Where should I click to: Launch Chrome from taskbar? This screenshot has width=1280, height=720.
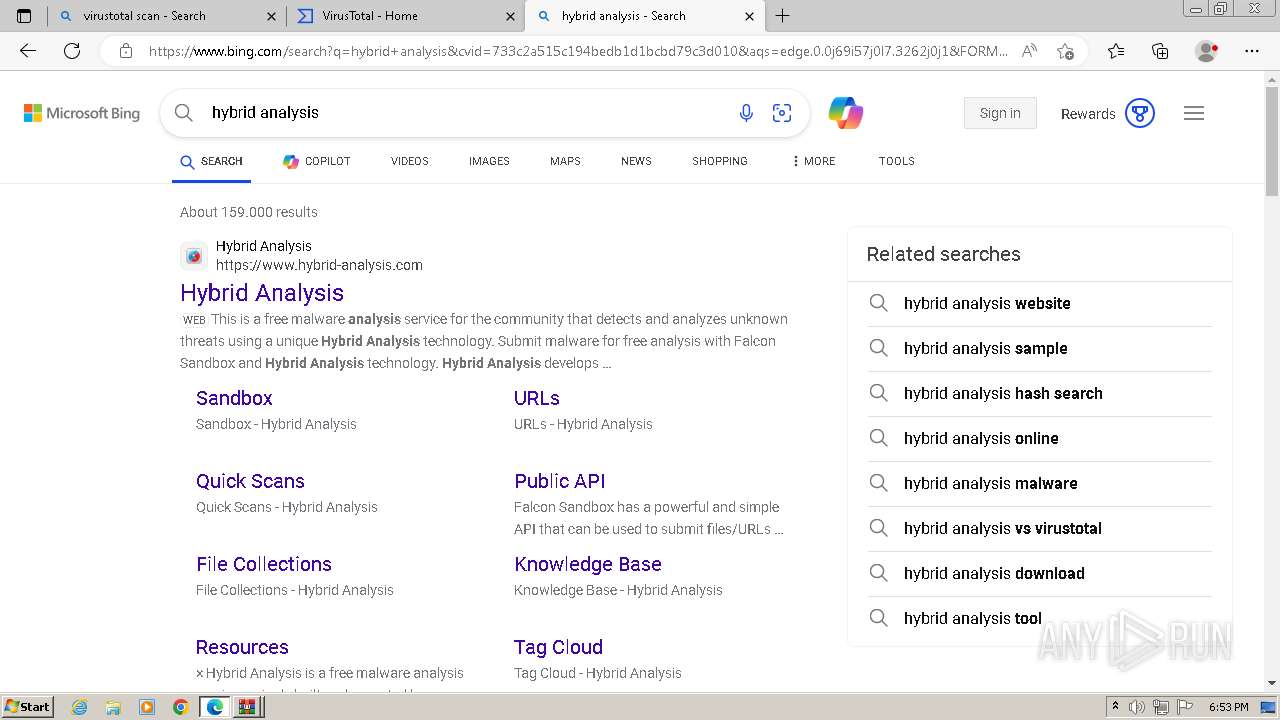click(180, 707)
